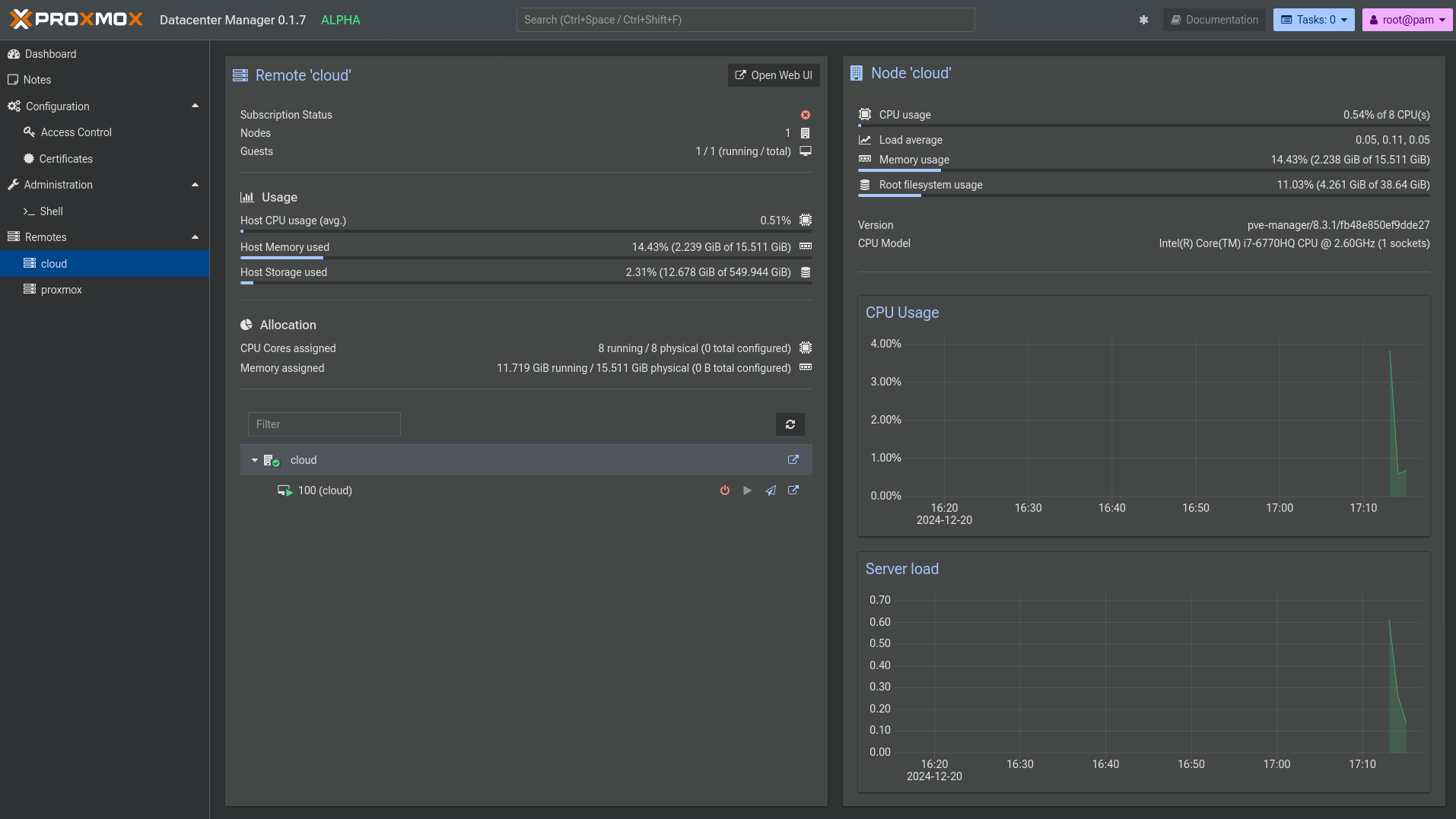Click the Host CPU usage progress bar

click(x=526, y=231)
